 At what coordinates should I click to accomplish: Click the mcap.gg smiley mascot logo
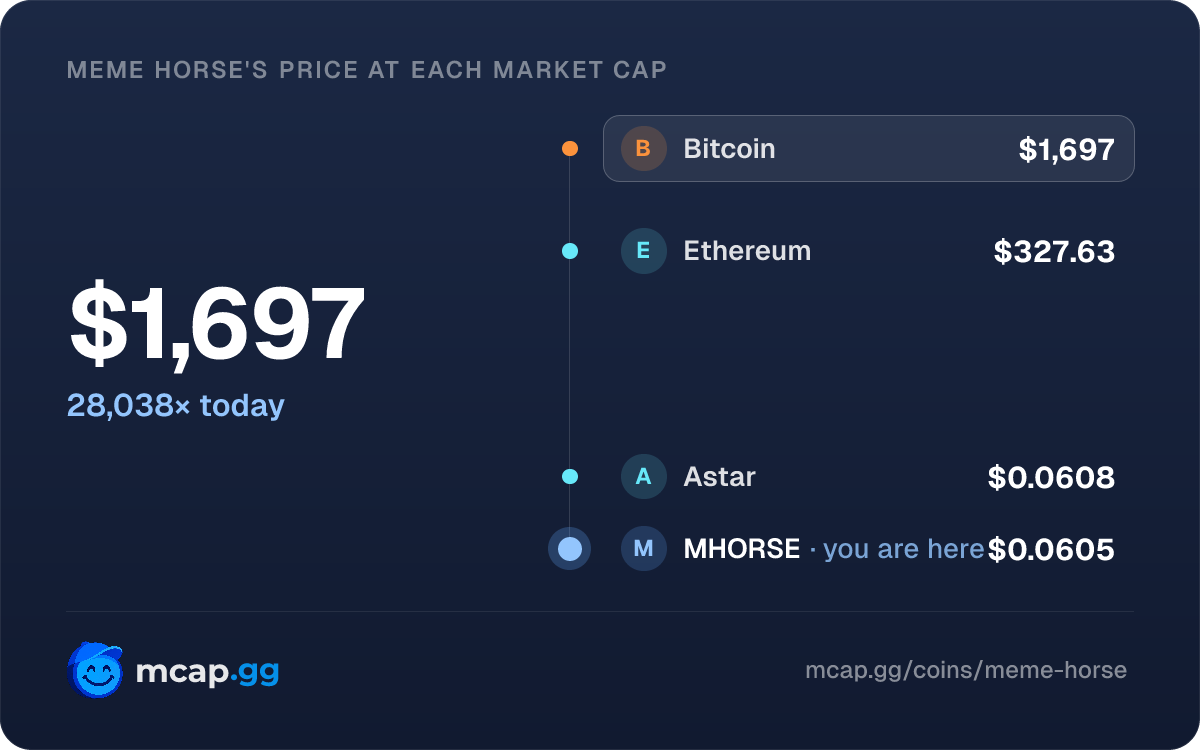96,670
